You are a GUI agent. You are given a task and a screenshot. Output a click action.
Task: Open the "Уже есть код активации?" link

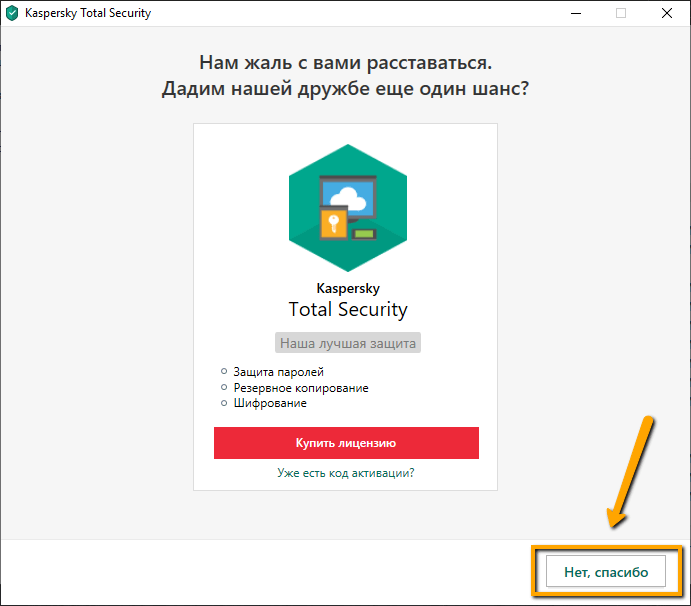click(x=346, y=473)
